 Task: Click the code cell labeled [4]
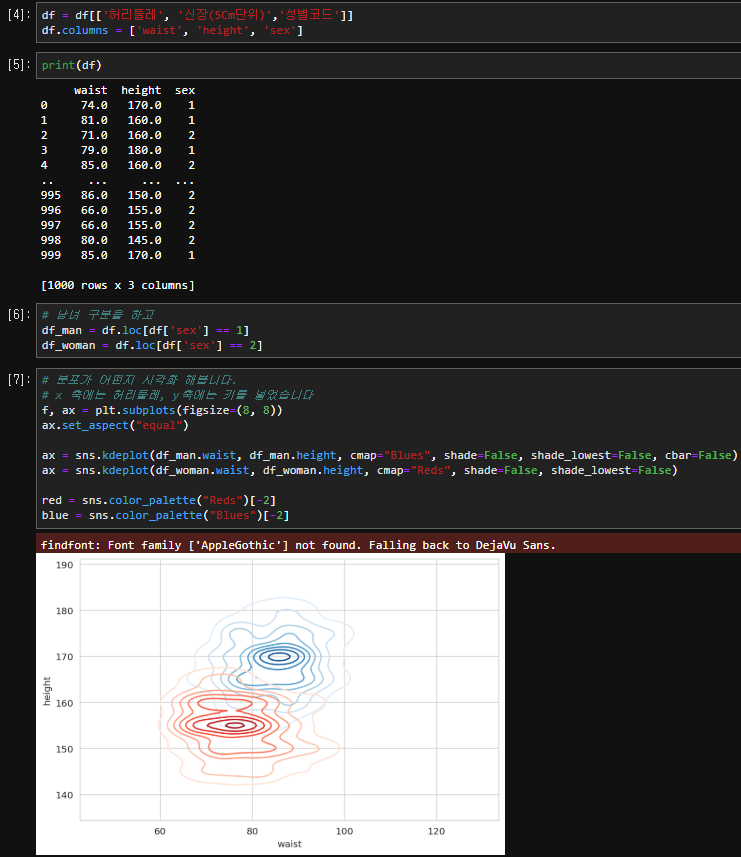[388, 22]
